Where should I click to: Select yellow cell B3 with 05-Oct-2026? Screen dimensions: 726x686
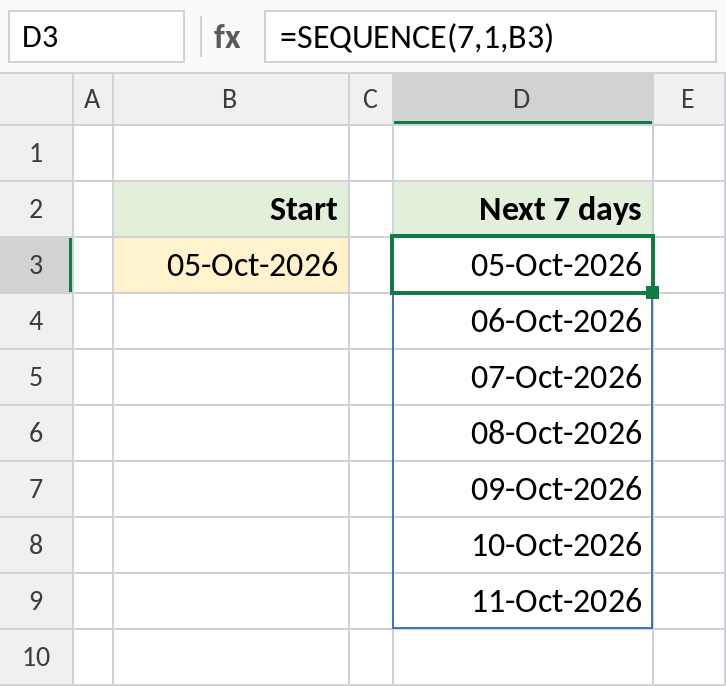(231, 265)
